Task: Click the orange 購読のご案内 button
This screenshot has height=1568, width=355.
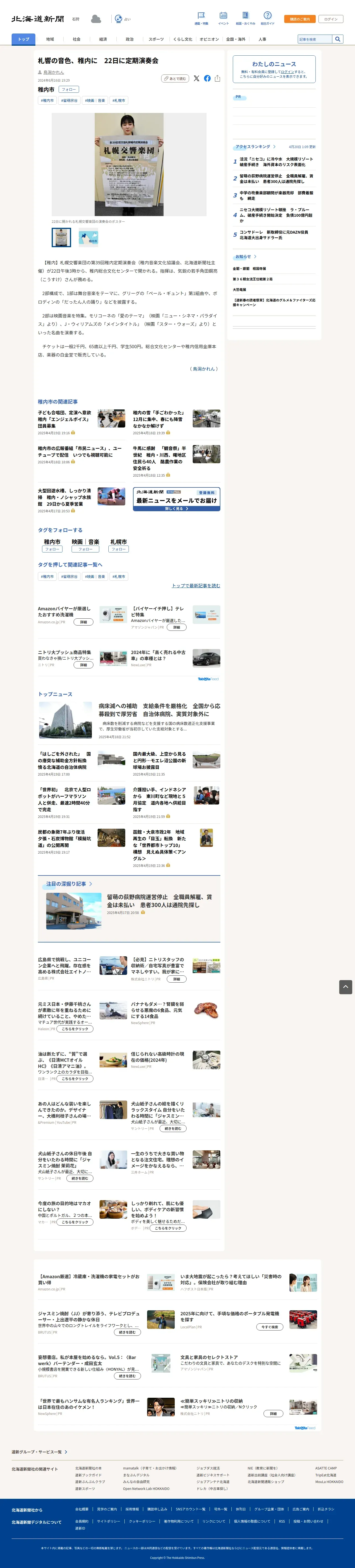Action: 300,19
